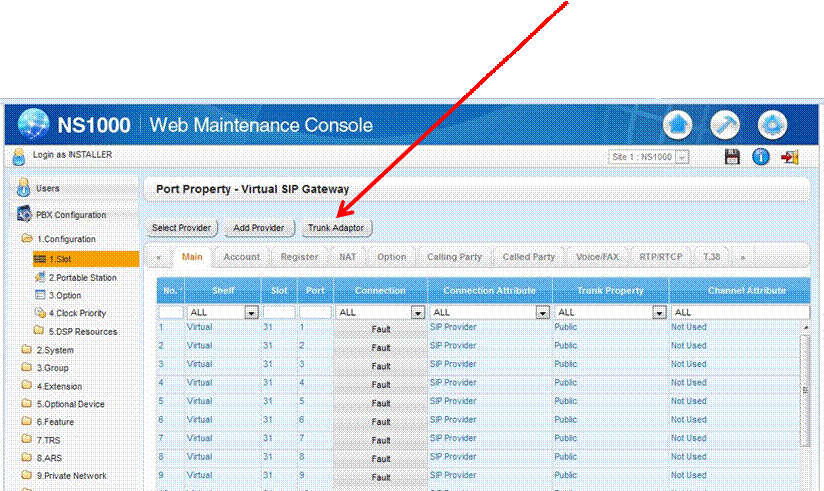Viewport: 824px width, 491px height.
Task: Switch to the Voice/FAX tab
Action: click(x=596, y=257)
